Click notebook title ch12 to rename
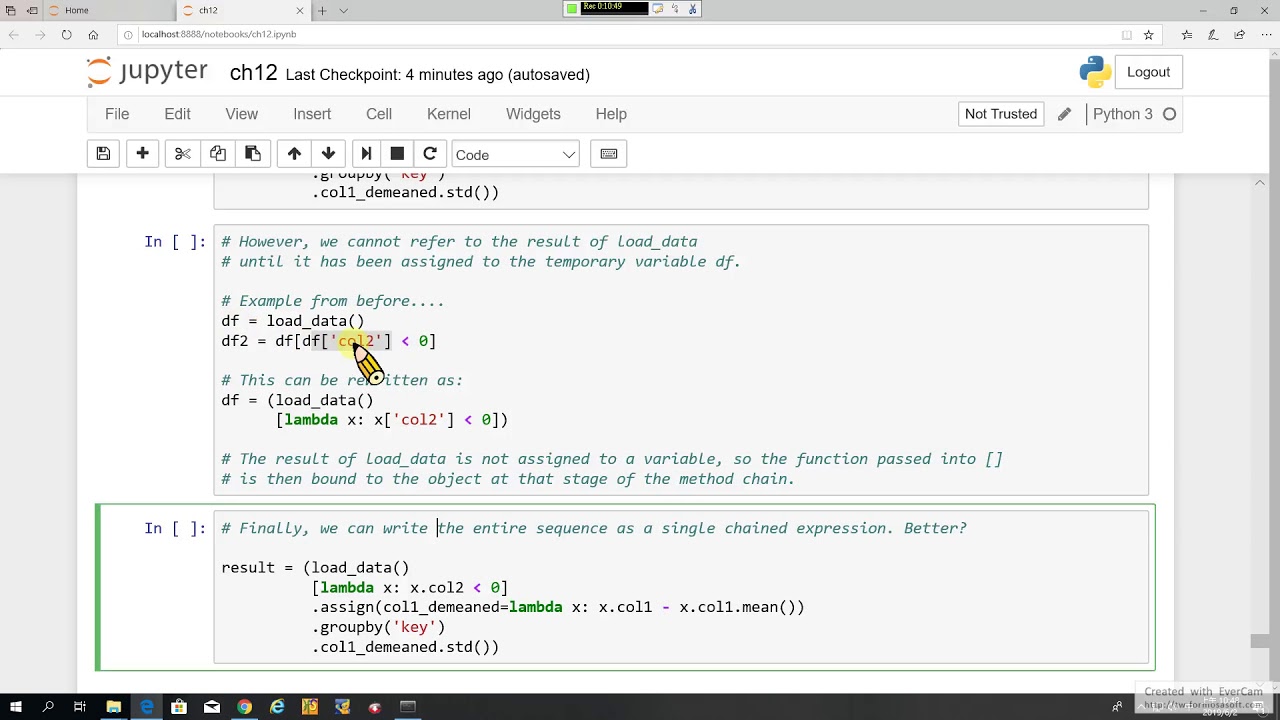 tap(253, 73)
